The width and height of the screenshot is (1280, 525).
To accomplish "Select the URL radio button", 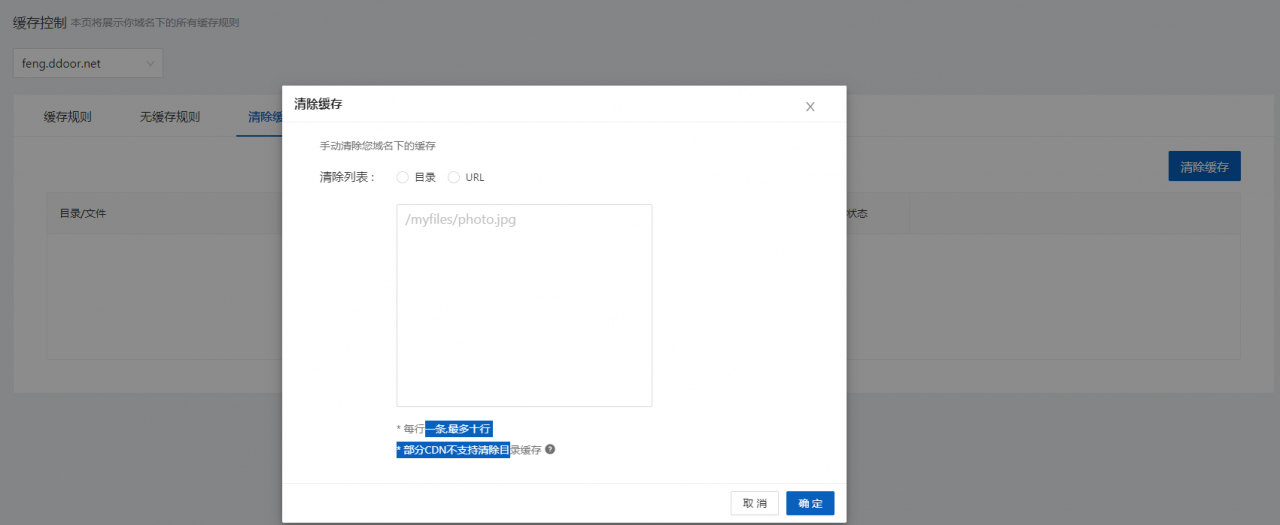I will [x=454, y=177].
